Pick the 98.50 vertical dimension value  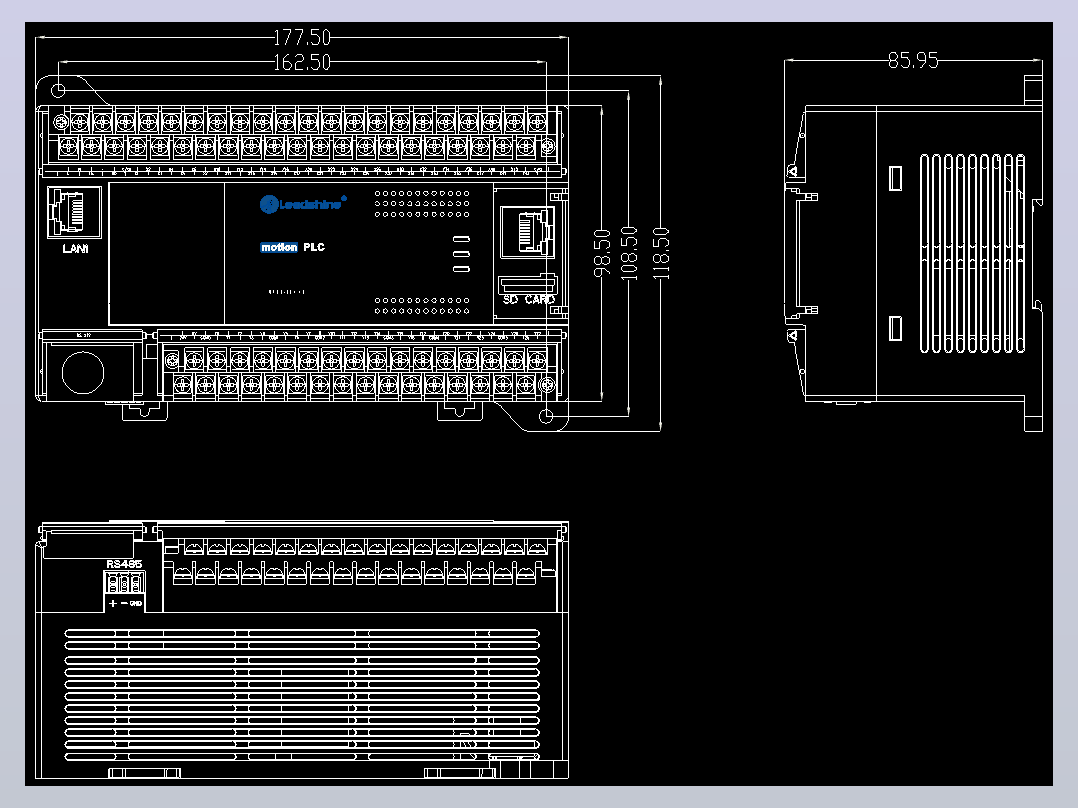[x=602, y=253]
